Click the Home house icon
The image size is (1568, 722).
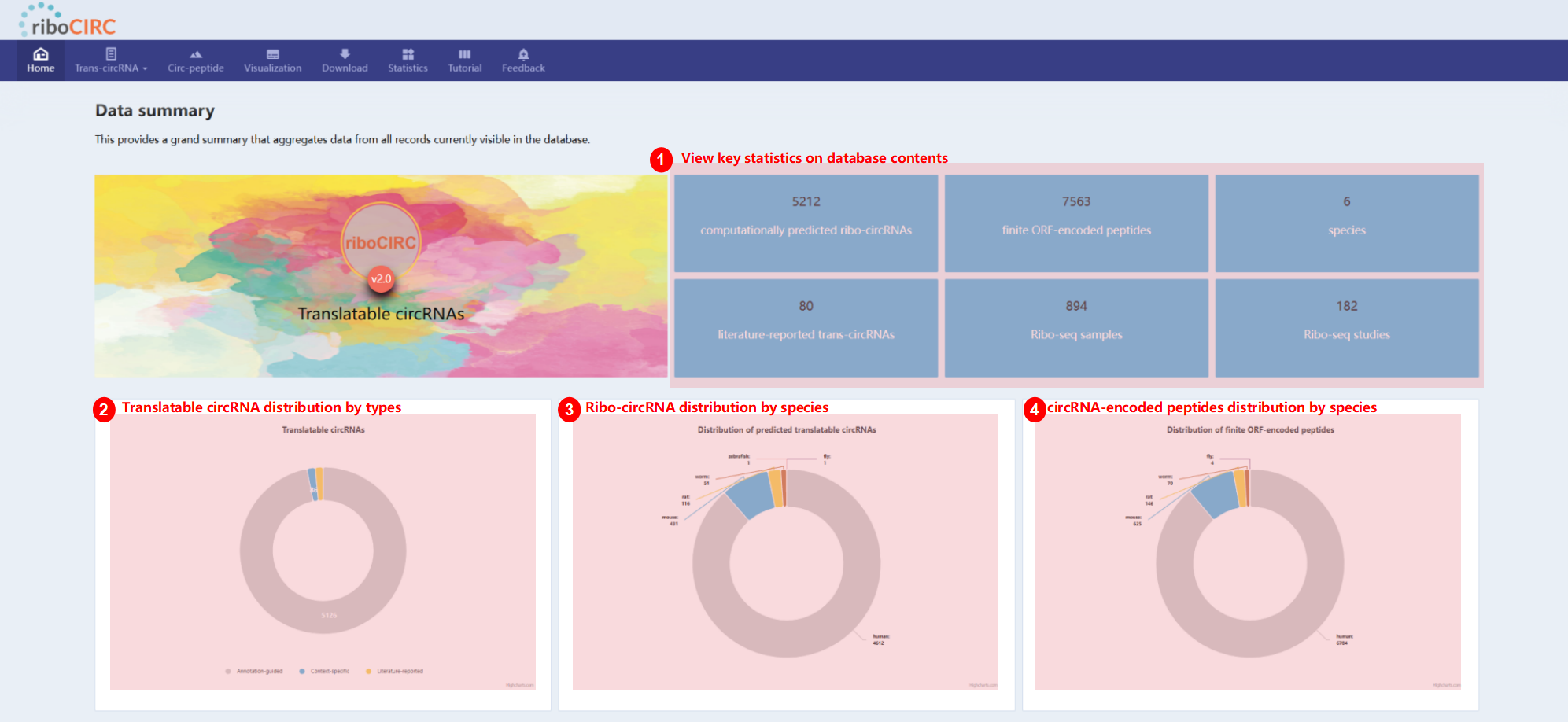[40, 54]
